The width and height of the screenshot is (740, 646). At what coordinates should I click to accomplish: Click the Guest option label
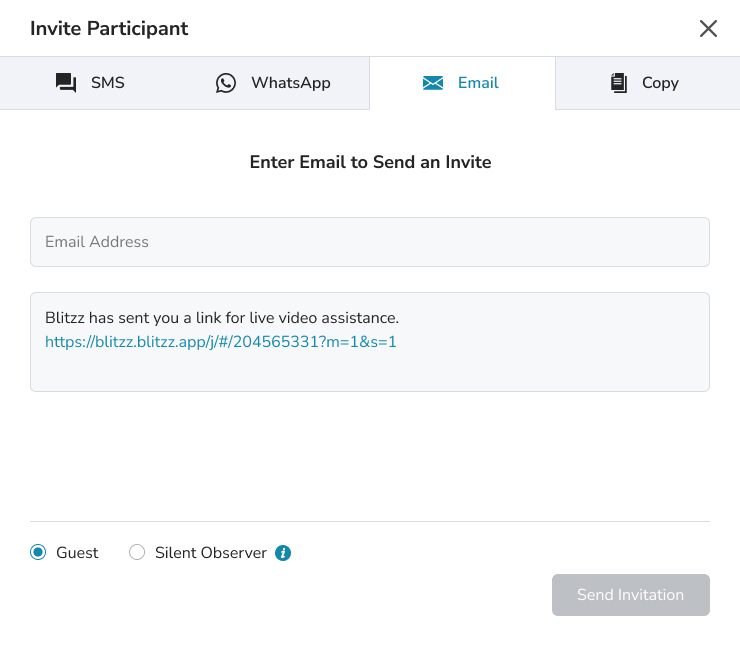[x=77, y=553]
